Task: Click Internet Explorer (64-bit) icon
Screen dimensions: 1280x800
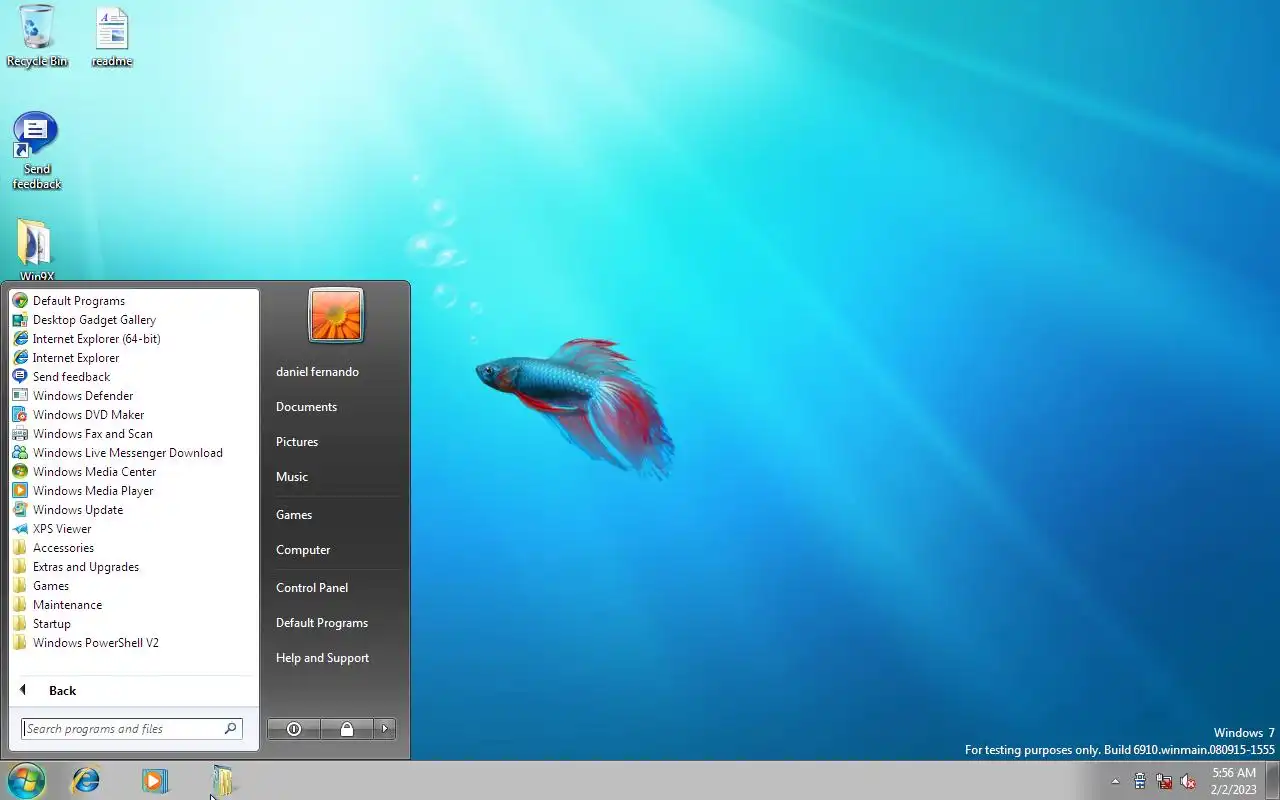Action: pyautogui.click(x=20, y=339)
